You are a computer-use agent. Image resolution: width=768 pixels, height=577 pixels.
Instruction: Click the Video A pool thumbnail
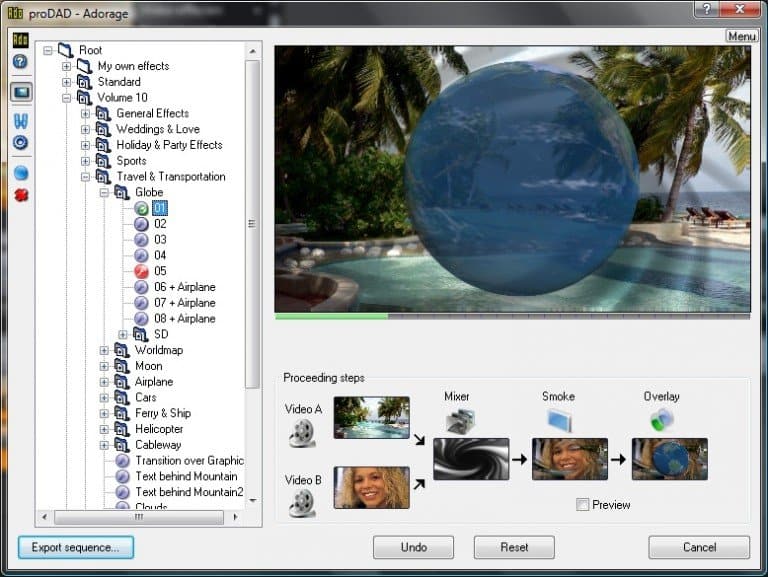[372, 417]
